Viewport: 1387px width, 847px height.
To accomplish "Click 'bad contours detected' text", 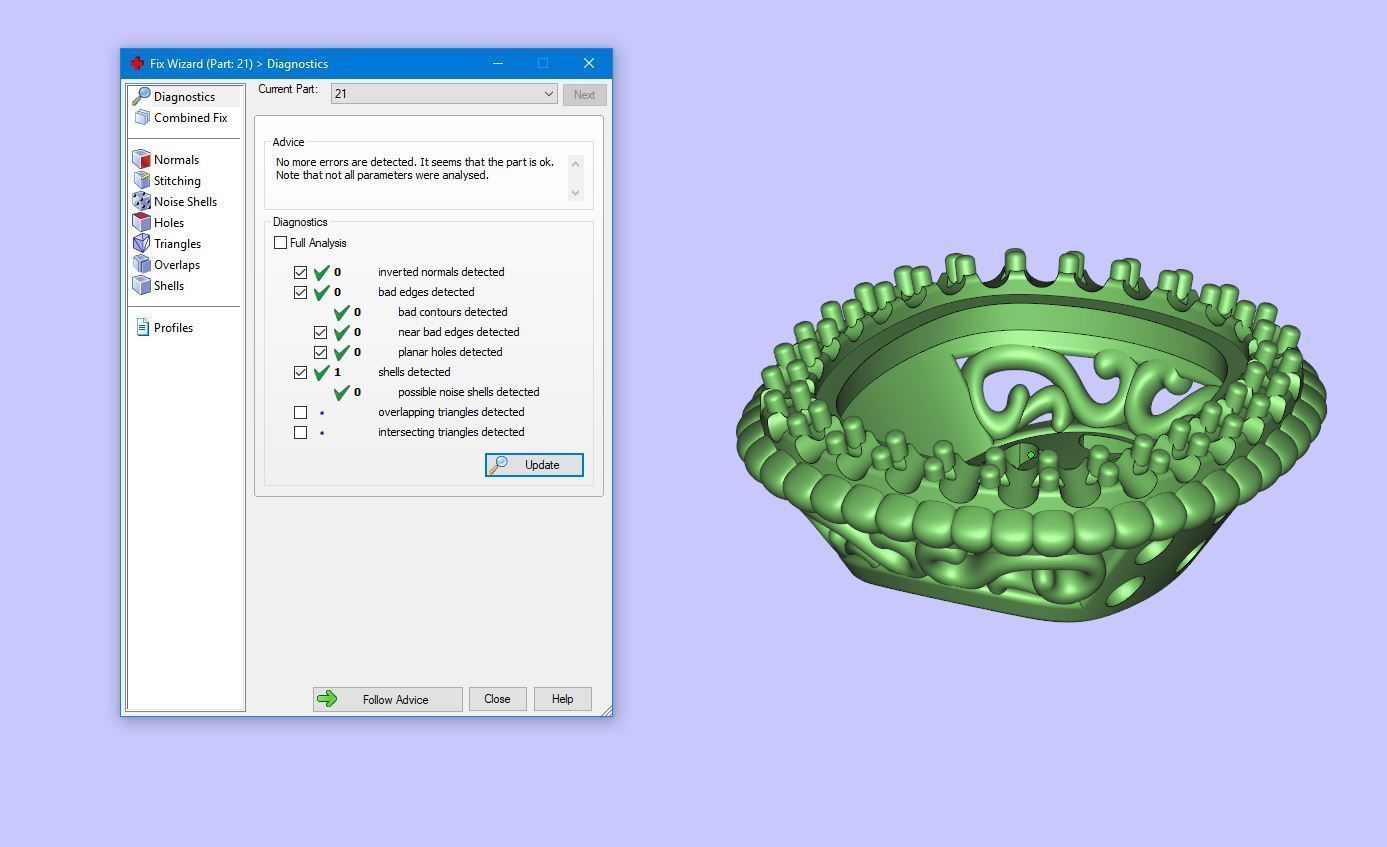I will point(452,312).
